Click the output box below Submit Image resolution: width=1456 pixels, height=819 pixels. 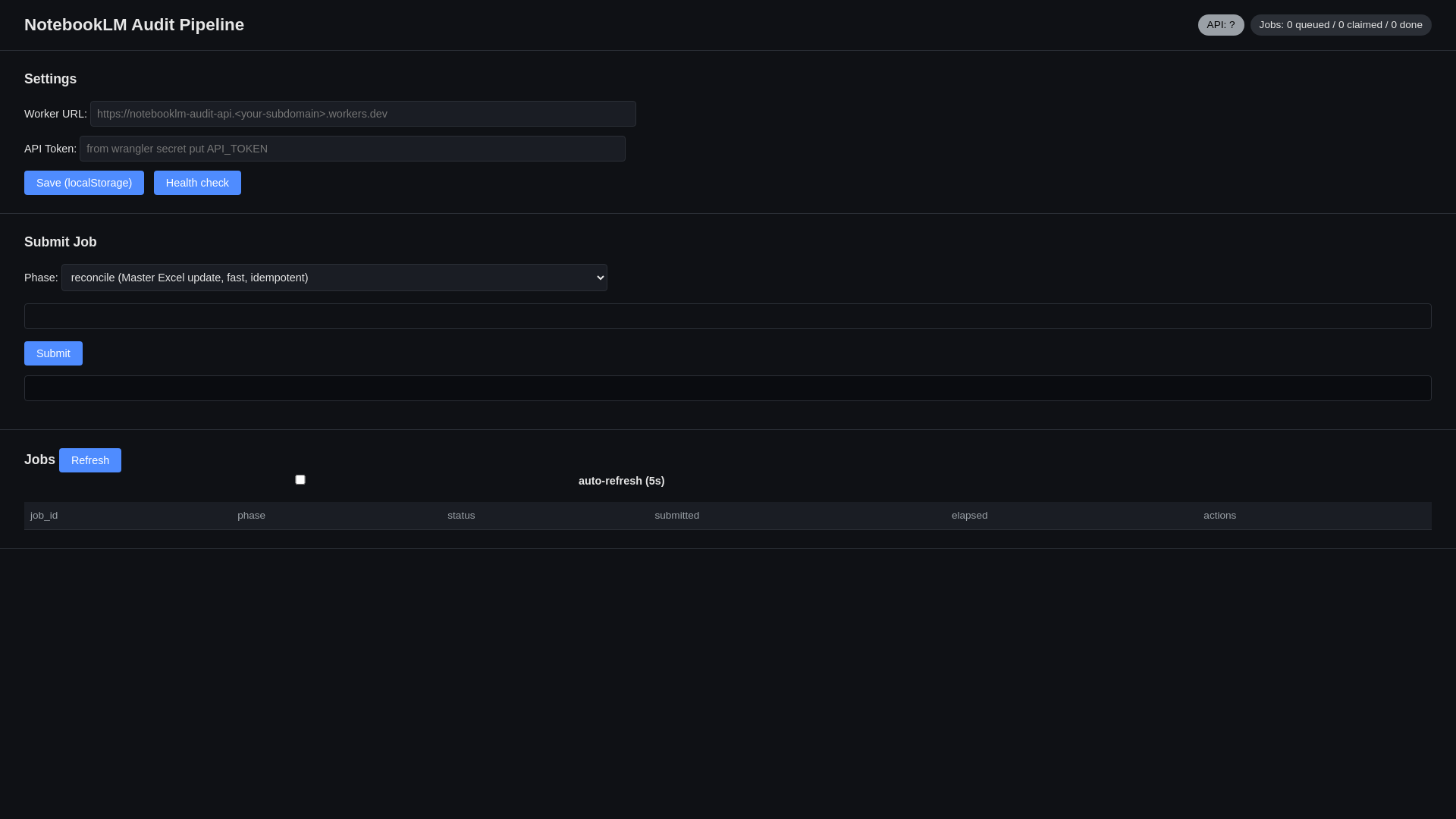728,388
